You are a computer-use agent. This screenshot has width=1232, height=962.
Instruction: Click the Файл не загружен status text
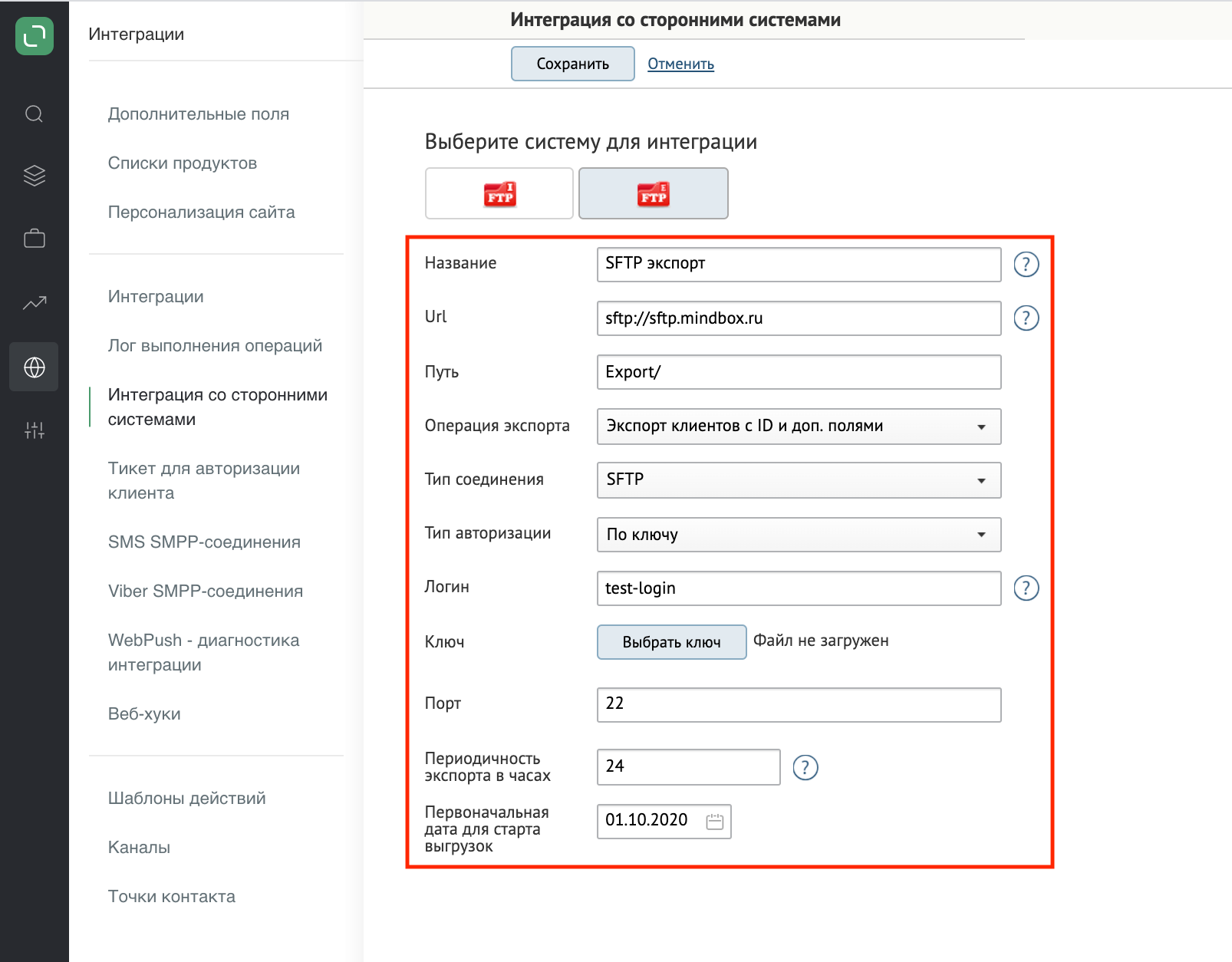pos(821,641)
